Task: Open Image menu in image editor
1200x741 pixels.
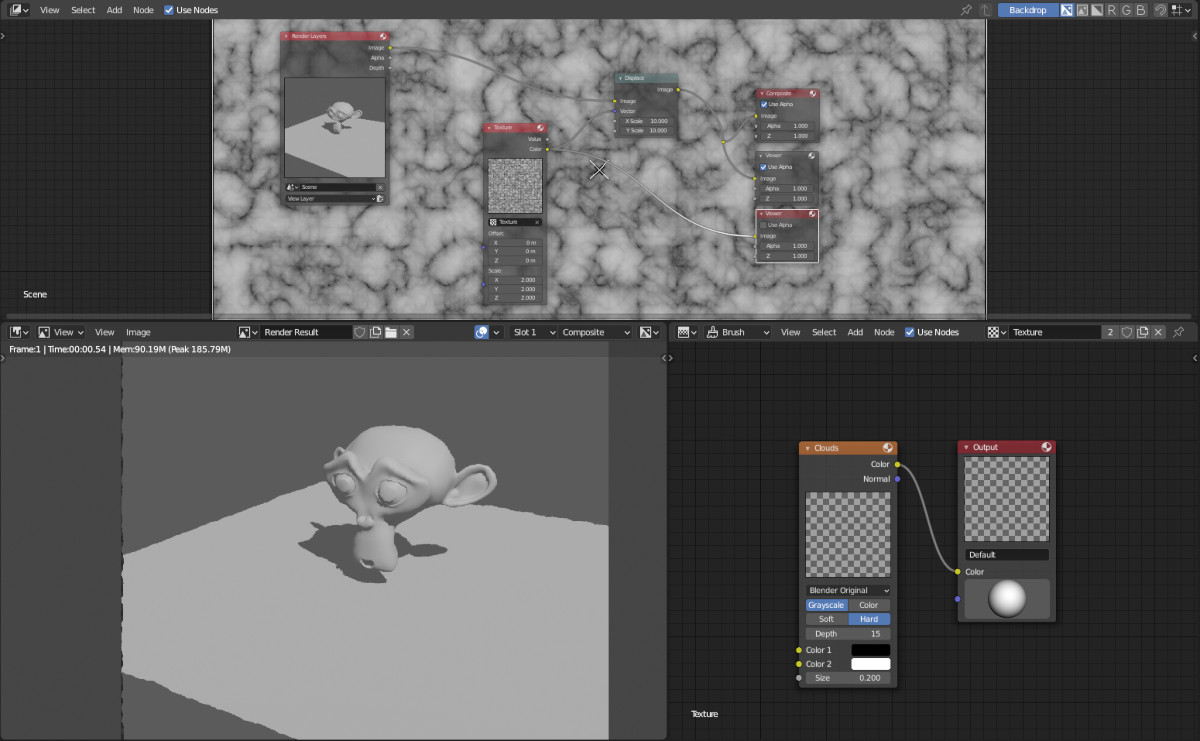Action: coord(138,332)
